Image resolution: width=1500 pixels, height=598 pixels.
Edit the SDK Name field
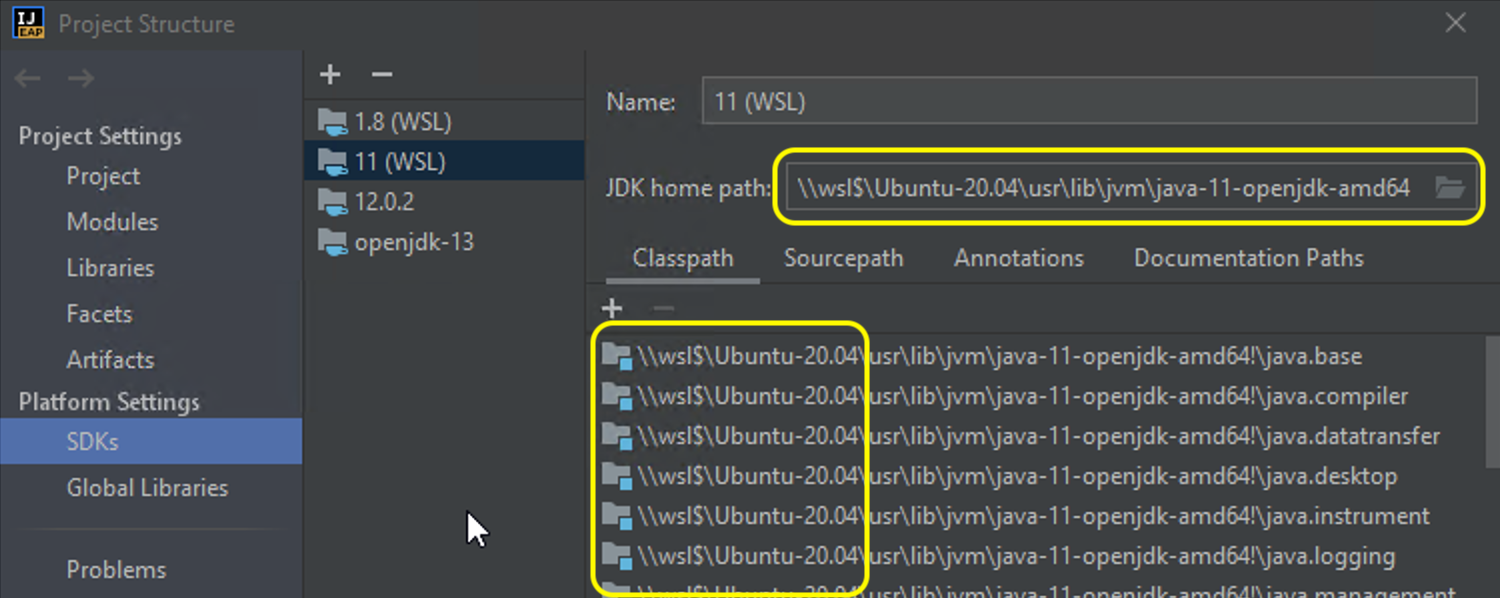coord(1089,101)
